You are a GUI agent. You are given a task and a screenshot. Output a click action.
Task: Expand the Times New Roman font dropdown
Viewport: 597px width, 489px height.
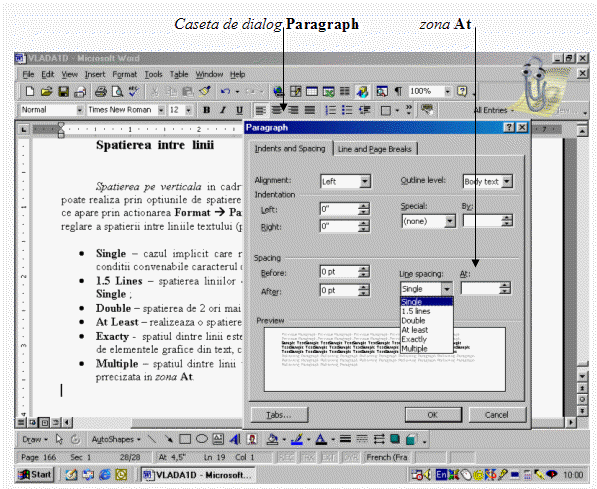161,110
